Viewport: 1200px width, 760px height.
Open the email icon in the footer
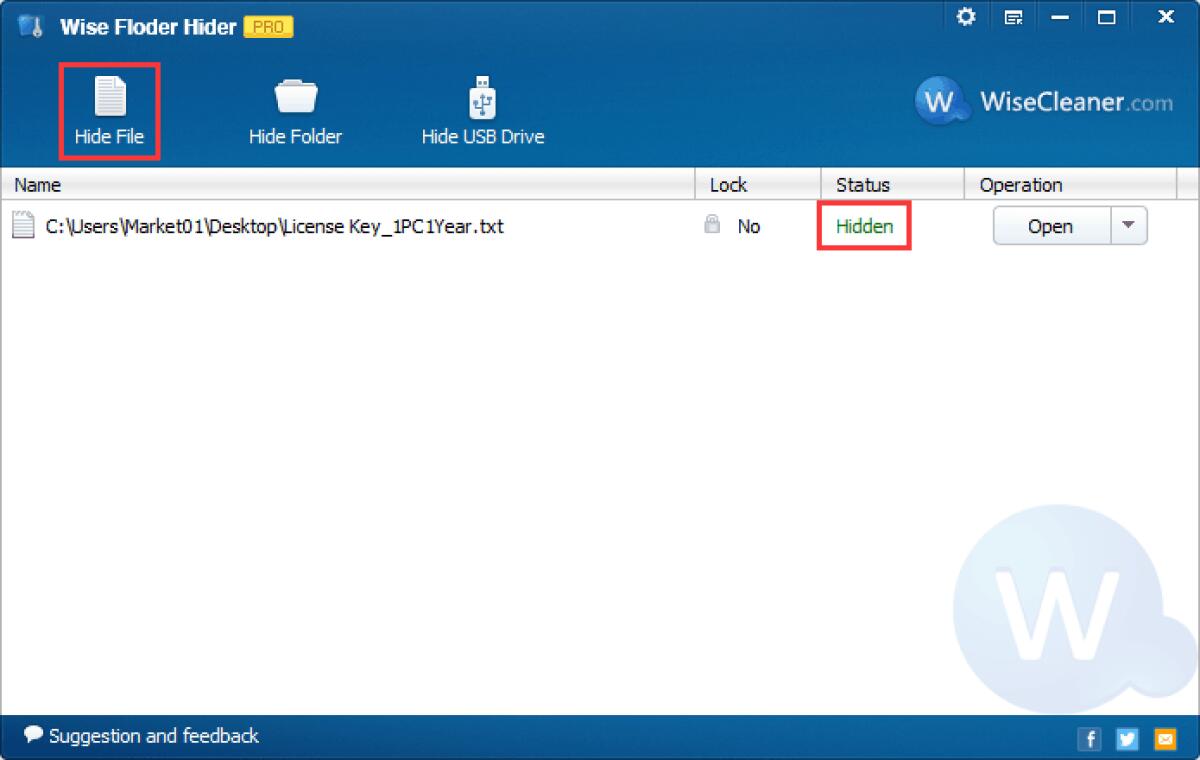[x=1165, y=739]
